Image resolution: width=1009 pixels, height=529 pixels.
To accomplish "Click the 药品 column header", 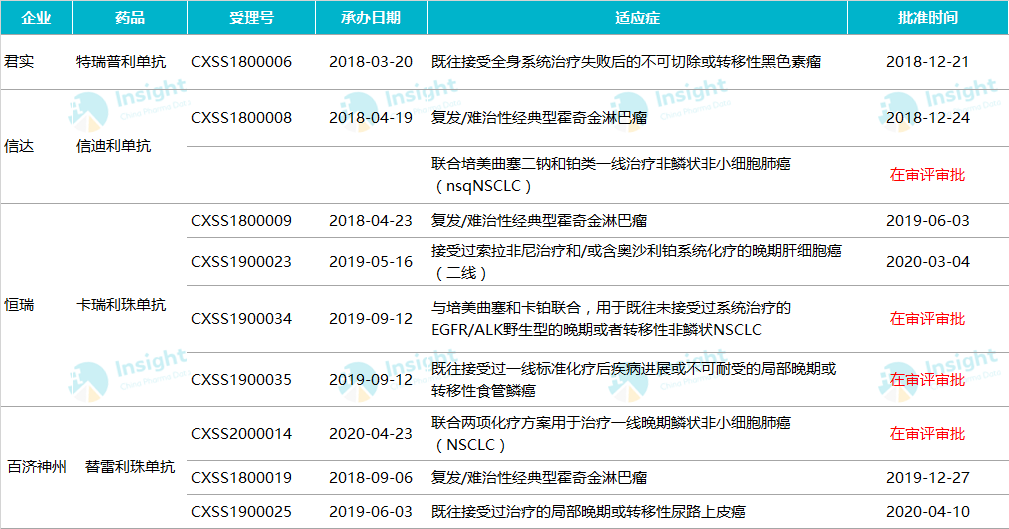I will tap(130, 17).
